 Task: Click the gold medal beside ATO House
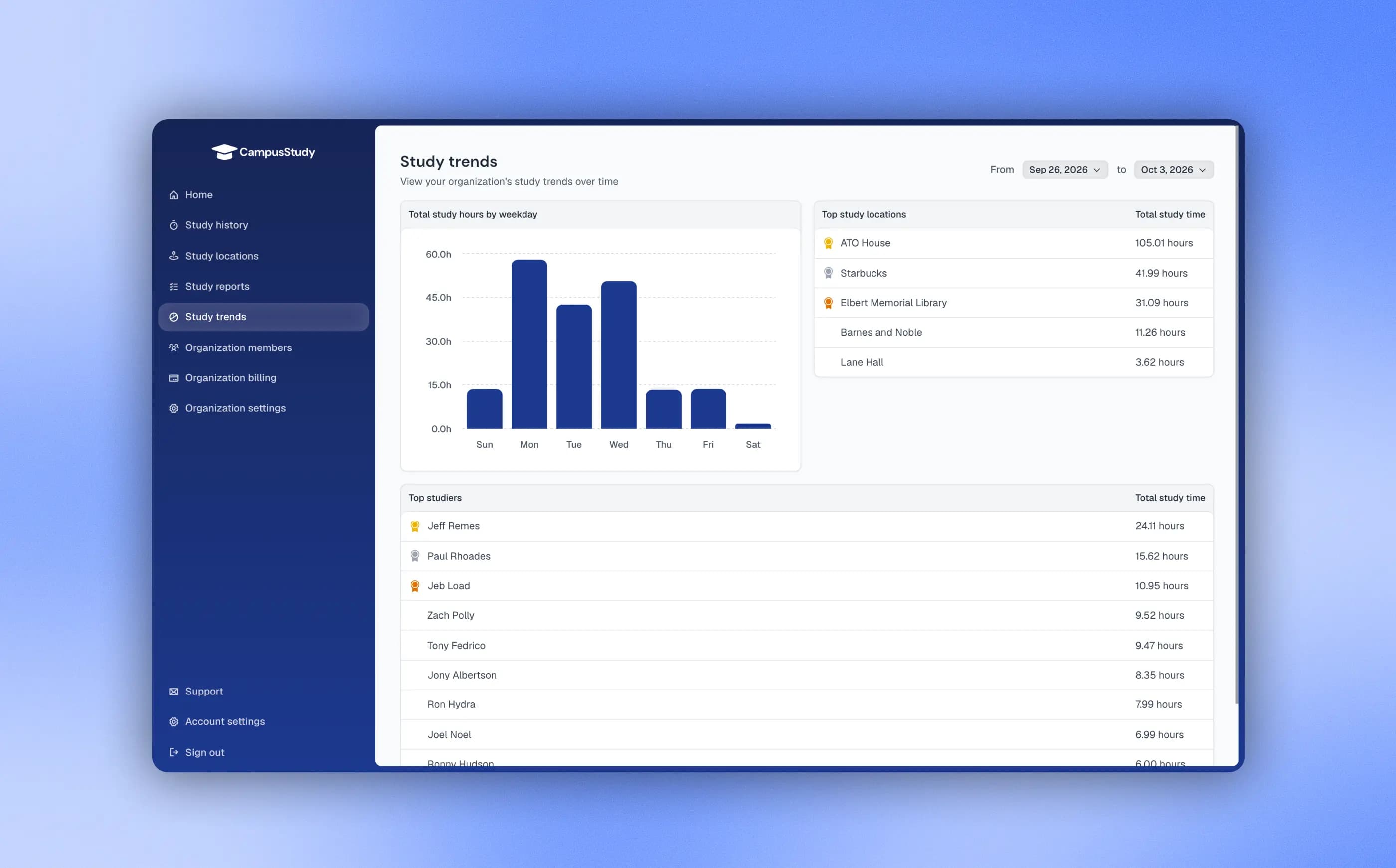(x=828, y=243)
